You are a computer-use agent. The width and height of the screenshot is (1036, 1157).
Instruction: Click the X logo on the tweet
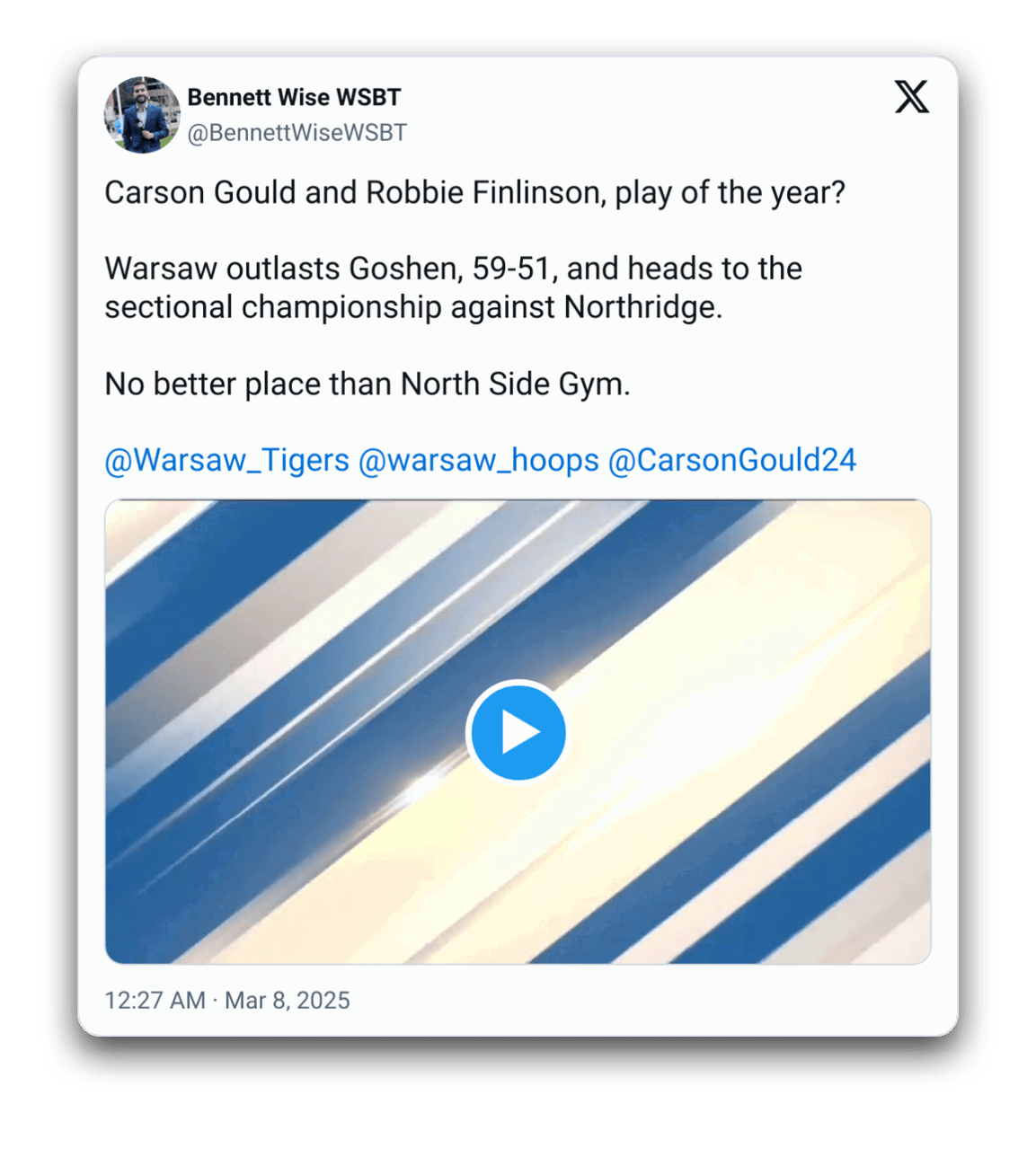pyautogui.click(x=911, y=97)
